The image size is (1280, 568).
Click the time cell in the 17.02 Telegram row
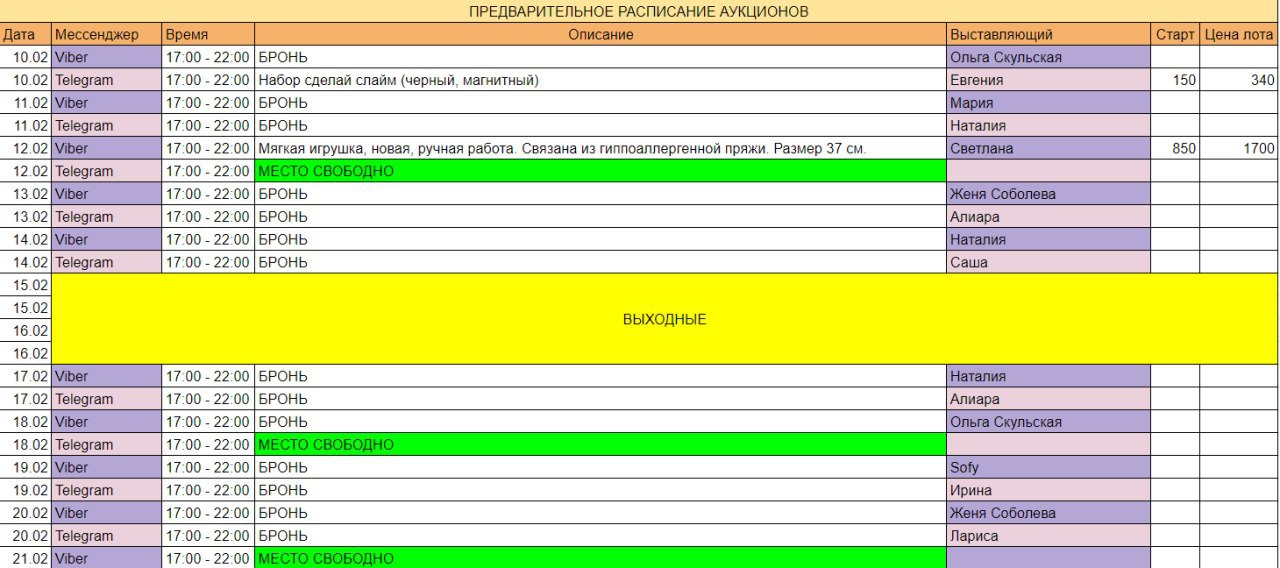[x=209, y=399]
